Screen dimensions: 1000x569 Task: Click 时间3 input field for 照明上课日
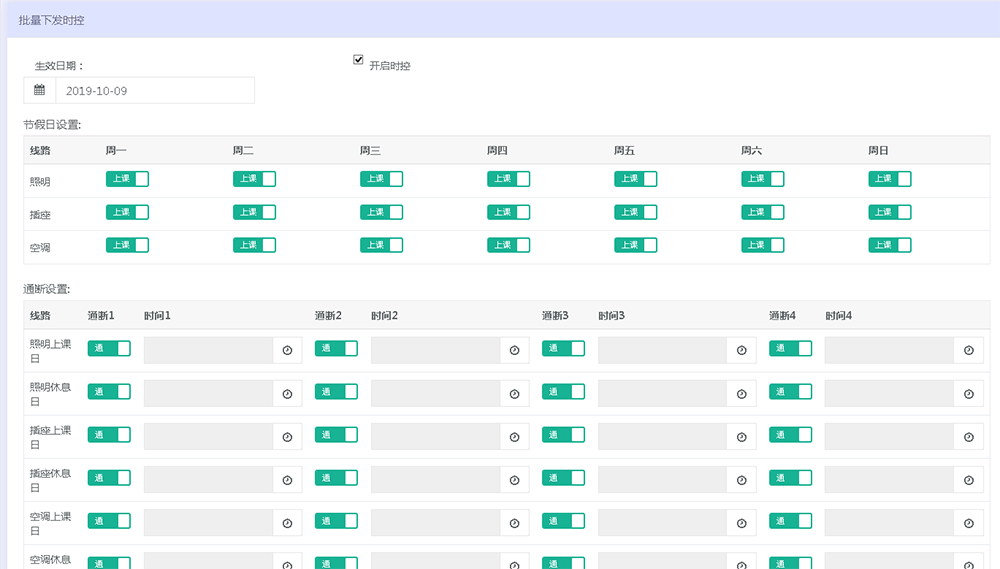point(662,350)
